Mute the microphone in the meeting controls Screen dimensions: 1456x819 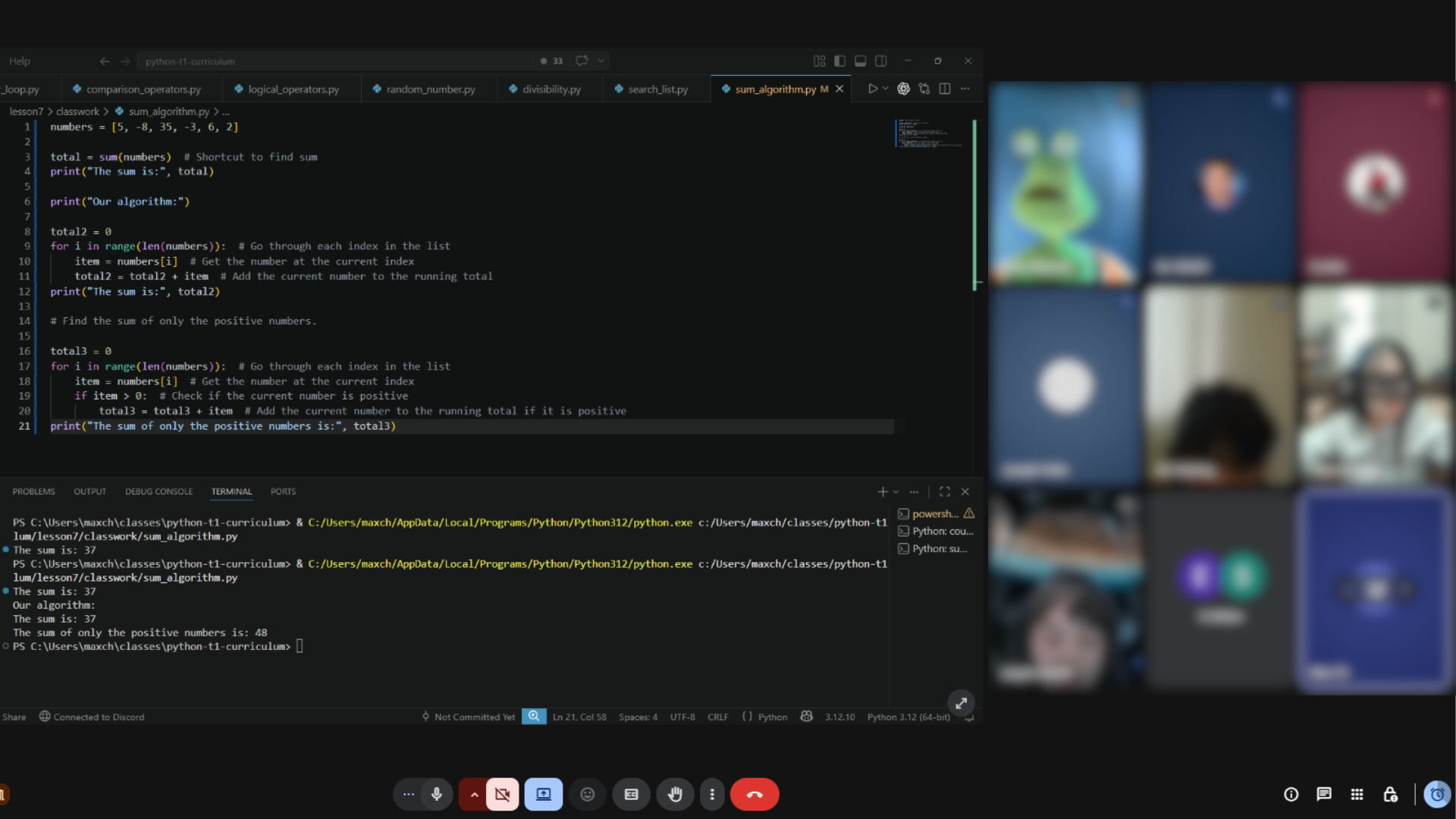(436, 794)
